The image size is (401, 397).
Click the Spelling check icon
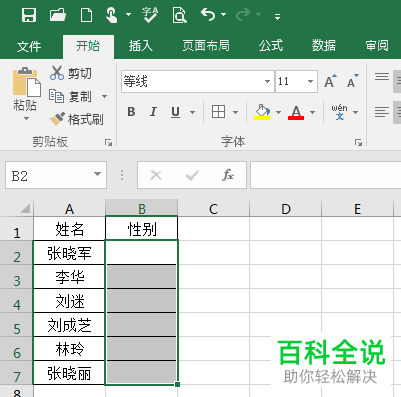coord(150,15)
